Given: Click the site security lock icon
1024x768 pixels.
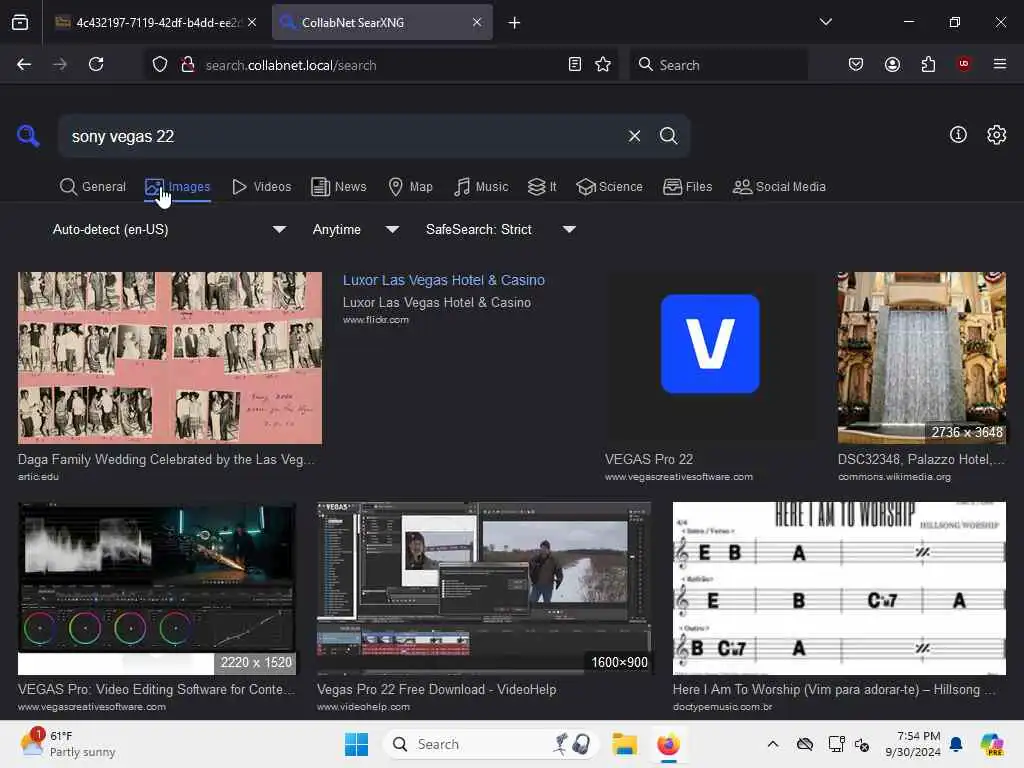Looking at the screenshot, I should point(187,65).
